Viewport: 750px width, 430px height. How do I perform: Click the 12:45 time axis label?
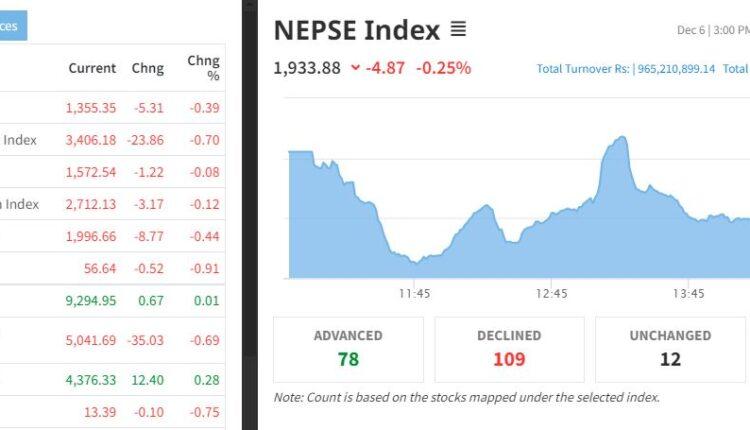[x=551, y=293]
